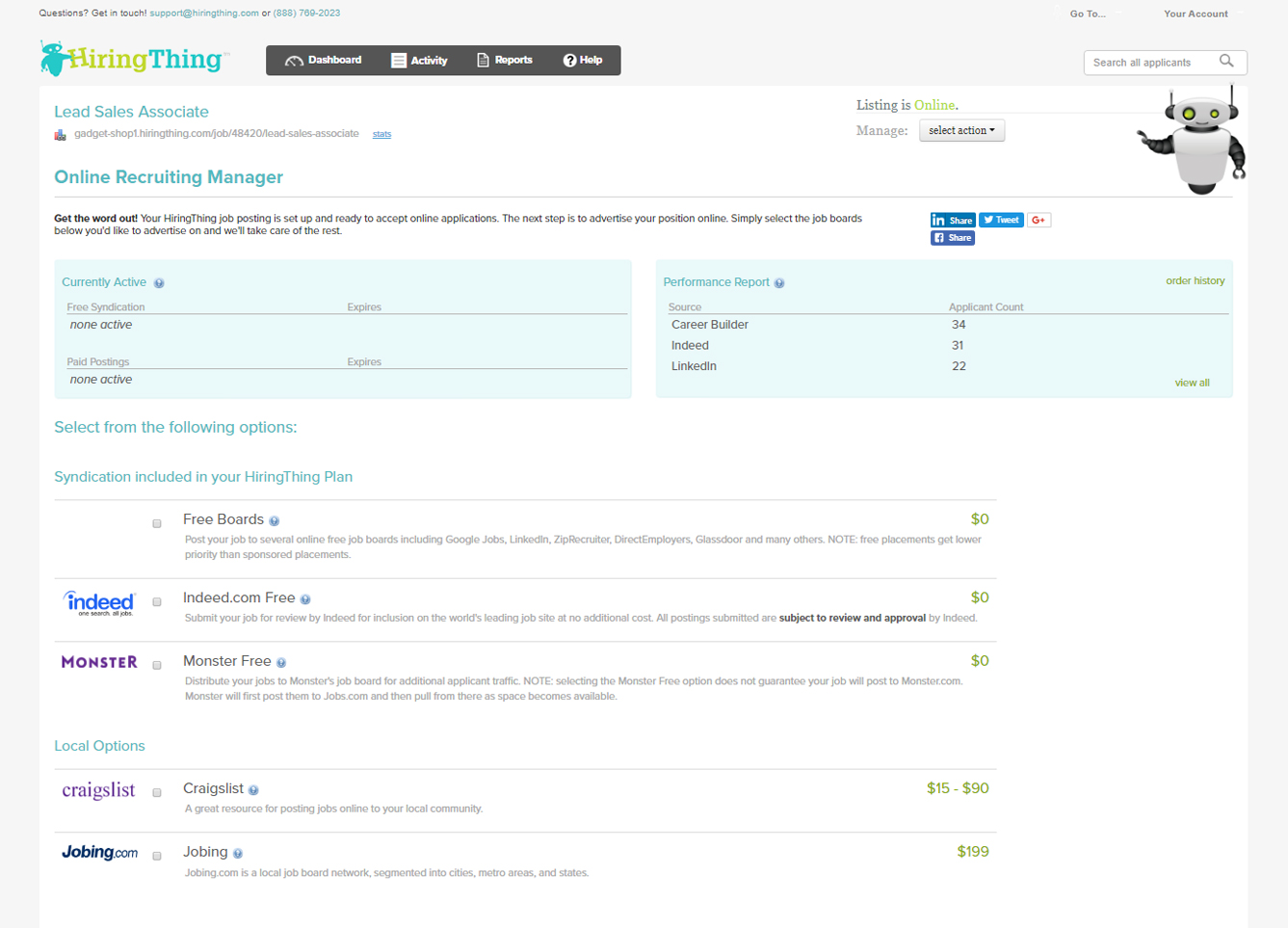The width and height of the screenshot is (1288, 928).
Task: Click the Jobing option title
Action: click(205, 852)
